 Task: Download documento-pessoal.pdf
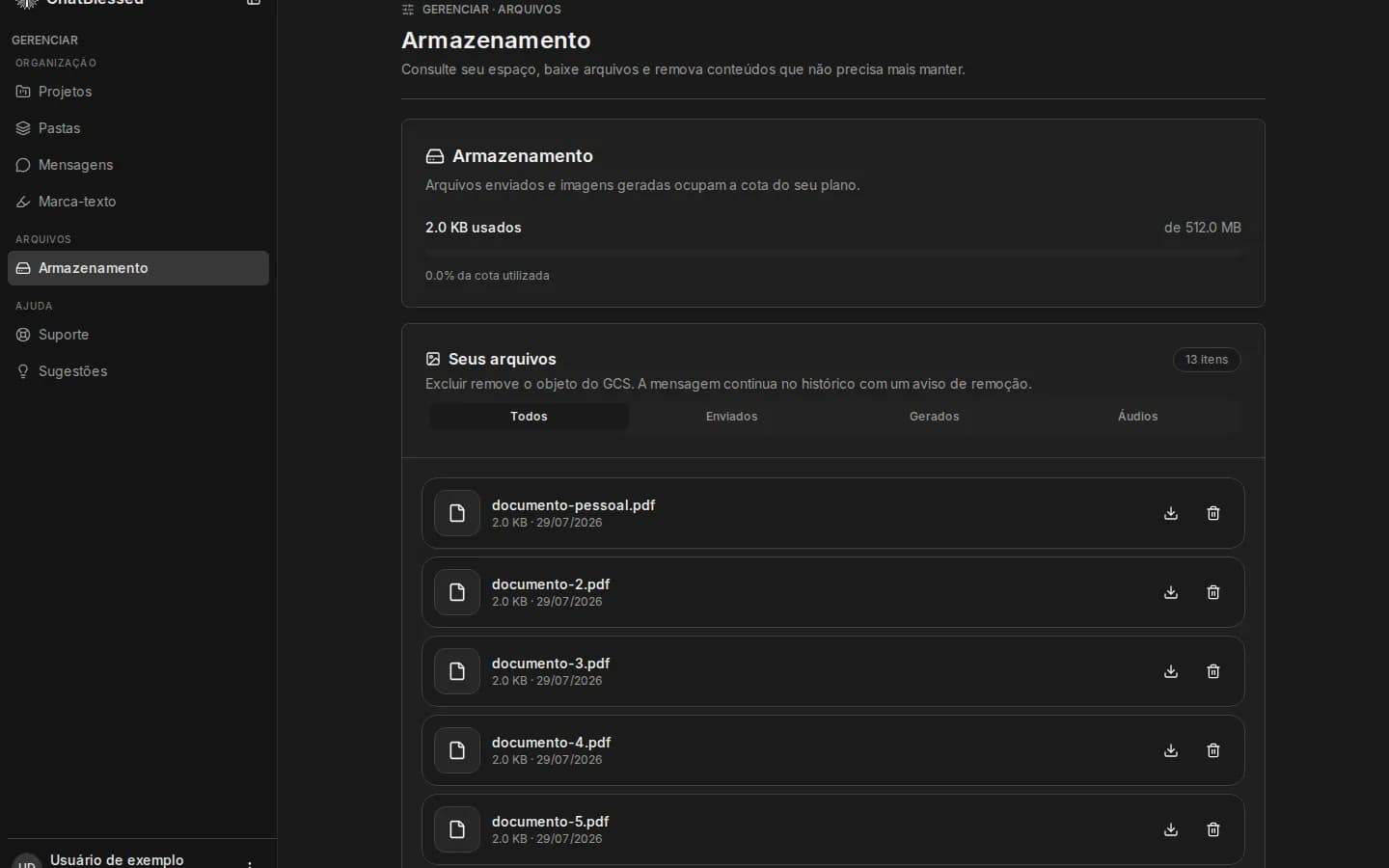click(1171, 513)
